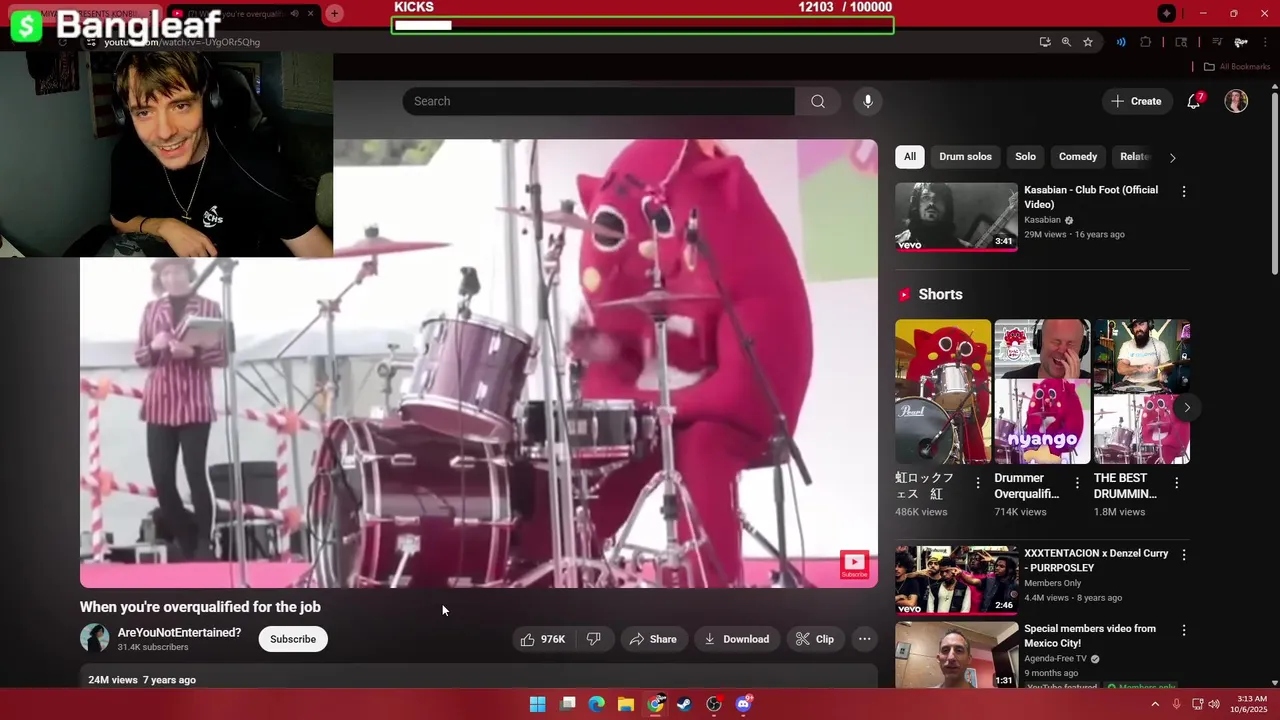Click the Download button
Image resolution: width=1280 pixels, height=720 pixels.
tap(736, 639)
